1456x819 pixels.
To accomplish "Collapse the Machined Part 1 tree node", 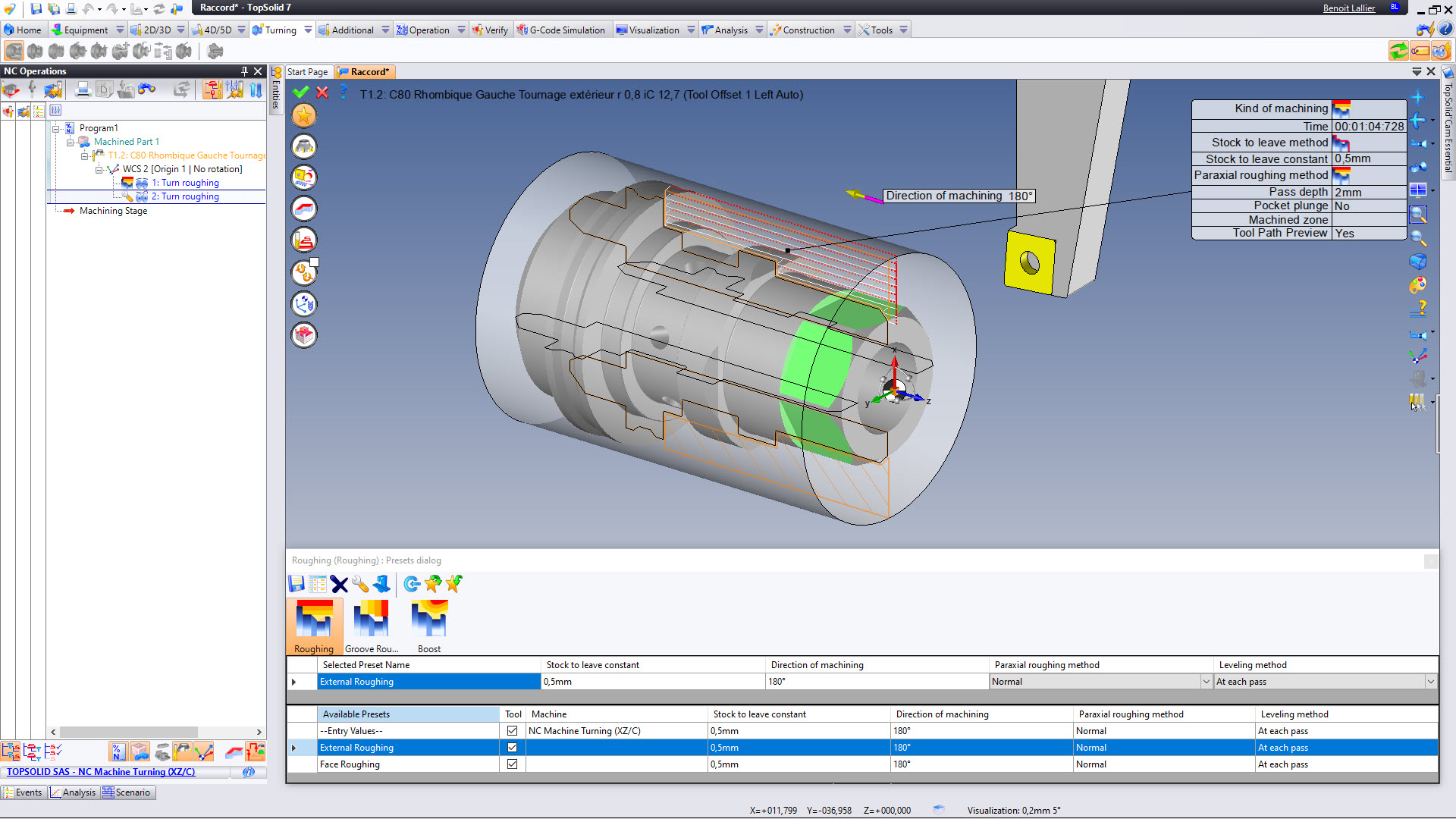I will 71,142.
